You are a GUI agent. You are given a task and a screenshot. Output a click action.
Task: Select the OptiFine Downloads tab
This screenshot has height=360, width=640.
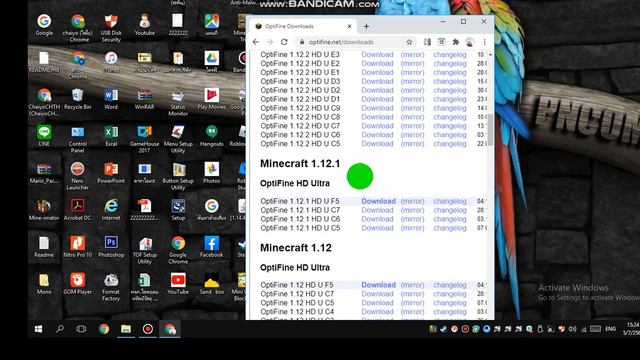point(303,26)
